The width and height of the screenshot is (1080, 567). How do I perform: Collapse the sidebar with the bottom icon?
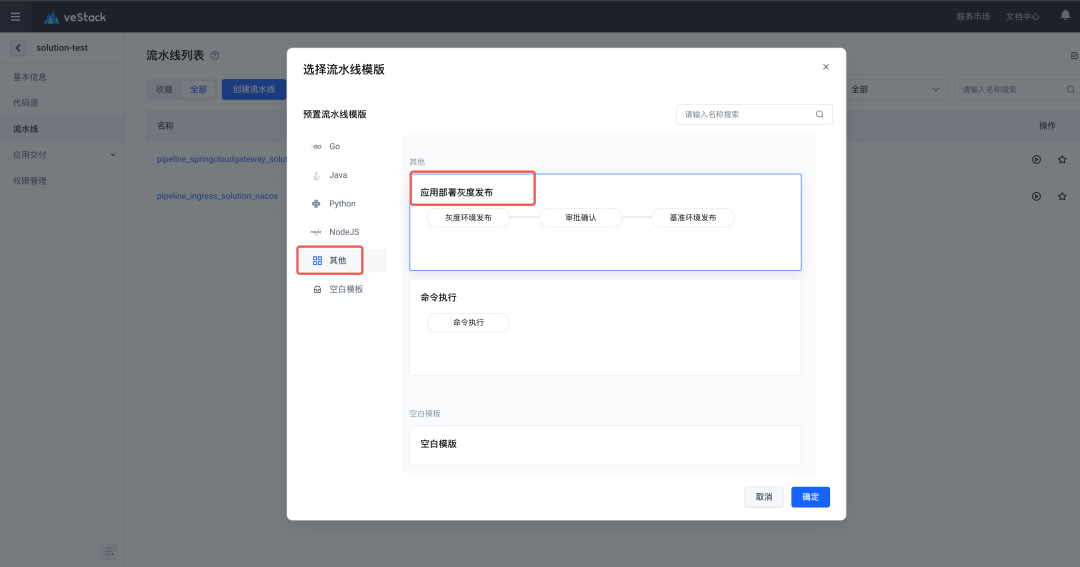(109, 551)
